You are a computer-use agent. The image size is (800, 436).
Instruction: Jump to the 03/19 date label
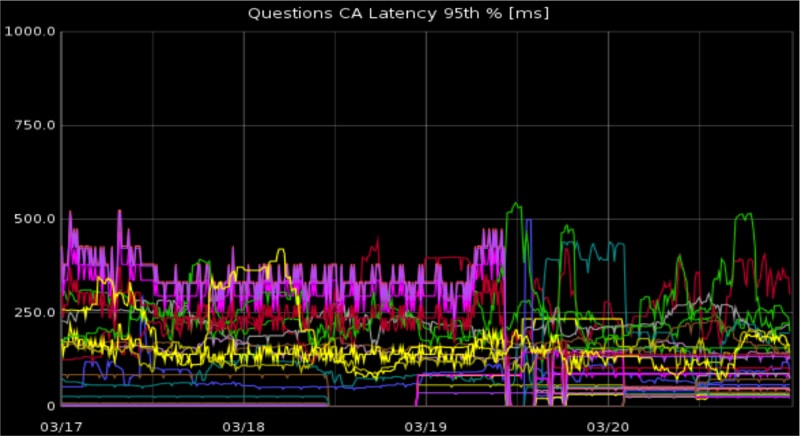click(x=427, y=426)
